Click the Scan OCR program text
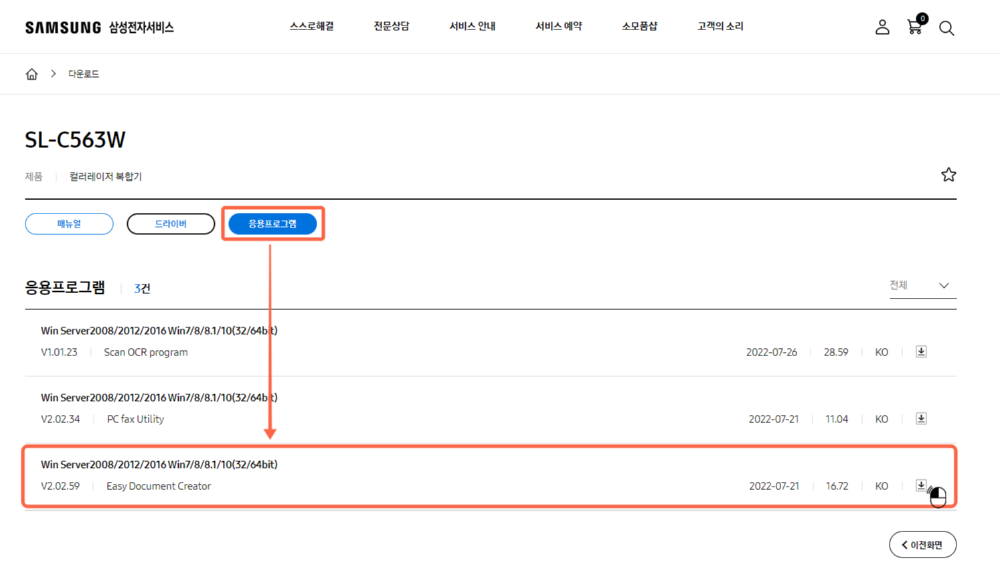Viewport: 1000px width, 562px height. coord(146,352)
